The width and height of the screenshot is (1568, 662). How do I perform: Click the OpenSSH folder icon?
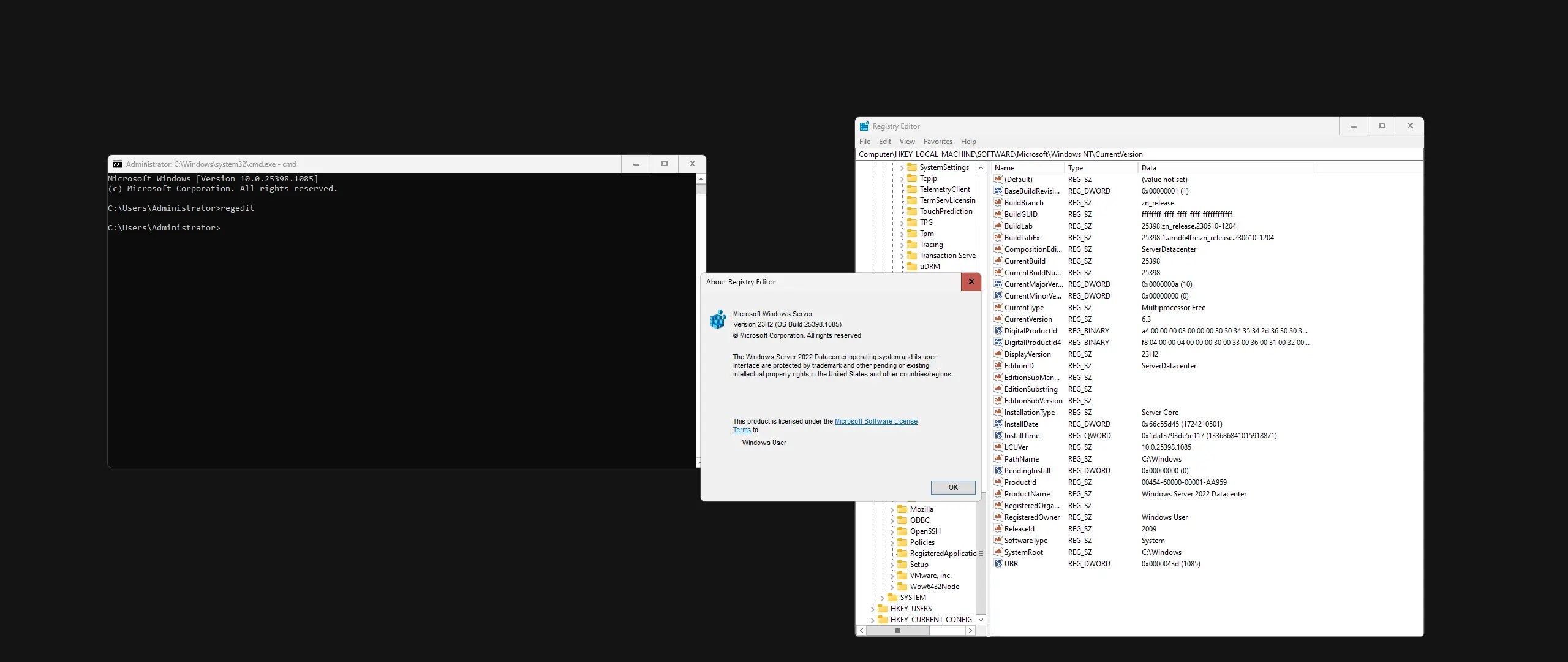(x=902, y=531)
